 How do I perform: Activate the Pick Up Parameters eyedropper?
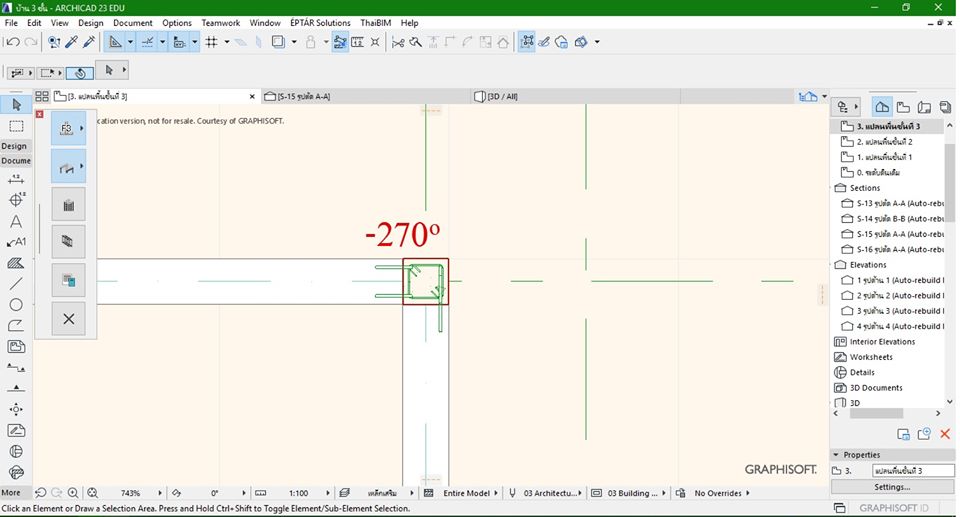click(x=72, y=42)
